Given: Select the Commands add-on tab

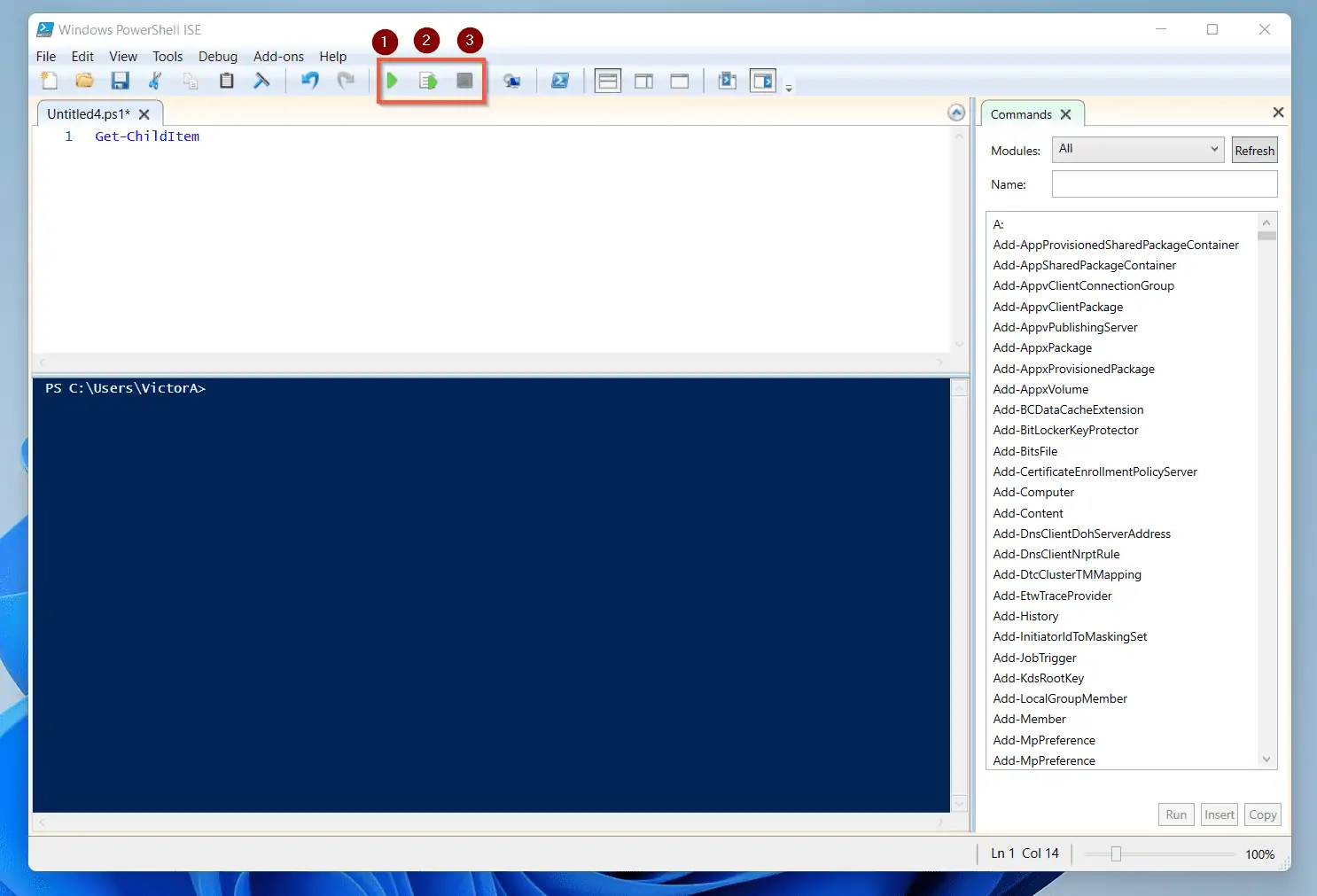Looking at the screenshot, I should (x=1021, y=114).
